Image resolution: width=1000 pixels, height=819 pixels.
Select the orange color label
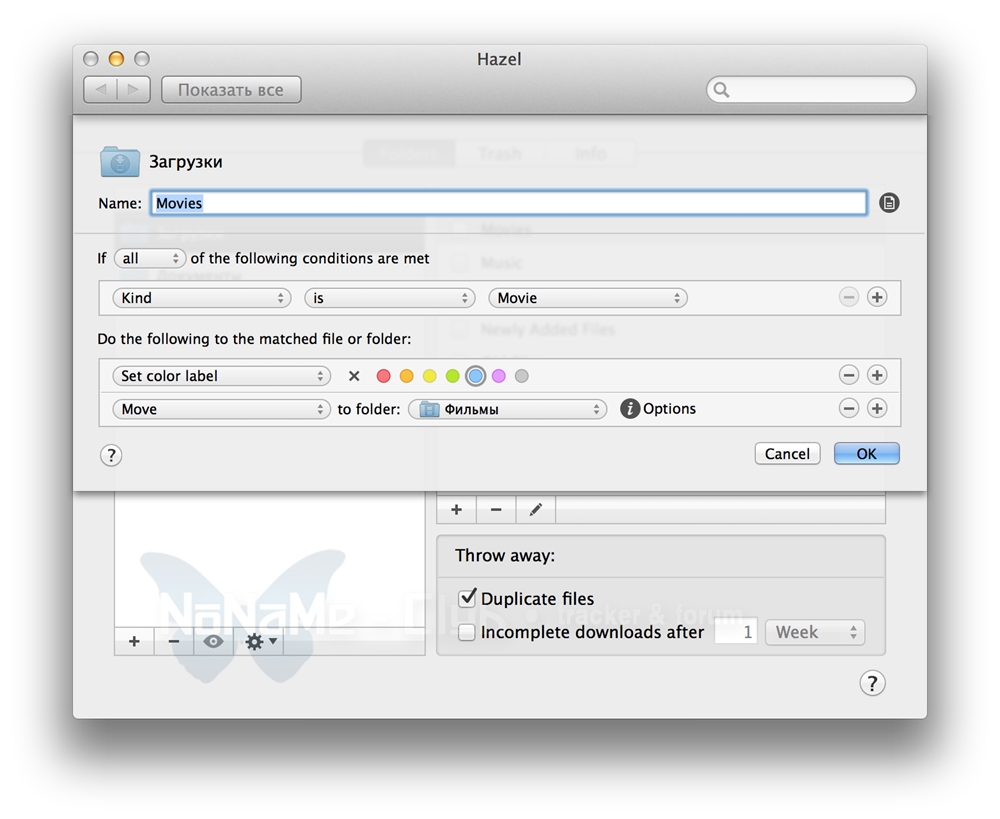[406, 376]
